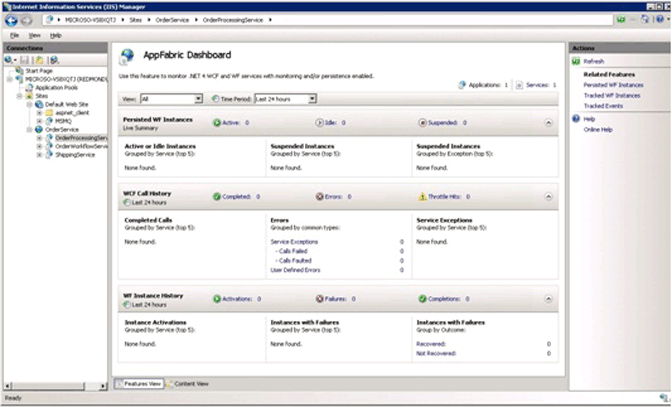Select Application Pools in tree
This screenshot has width=672, height=407.
[x=57, y=87]
